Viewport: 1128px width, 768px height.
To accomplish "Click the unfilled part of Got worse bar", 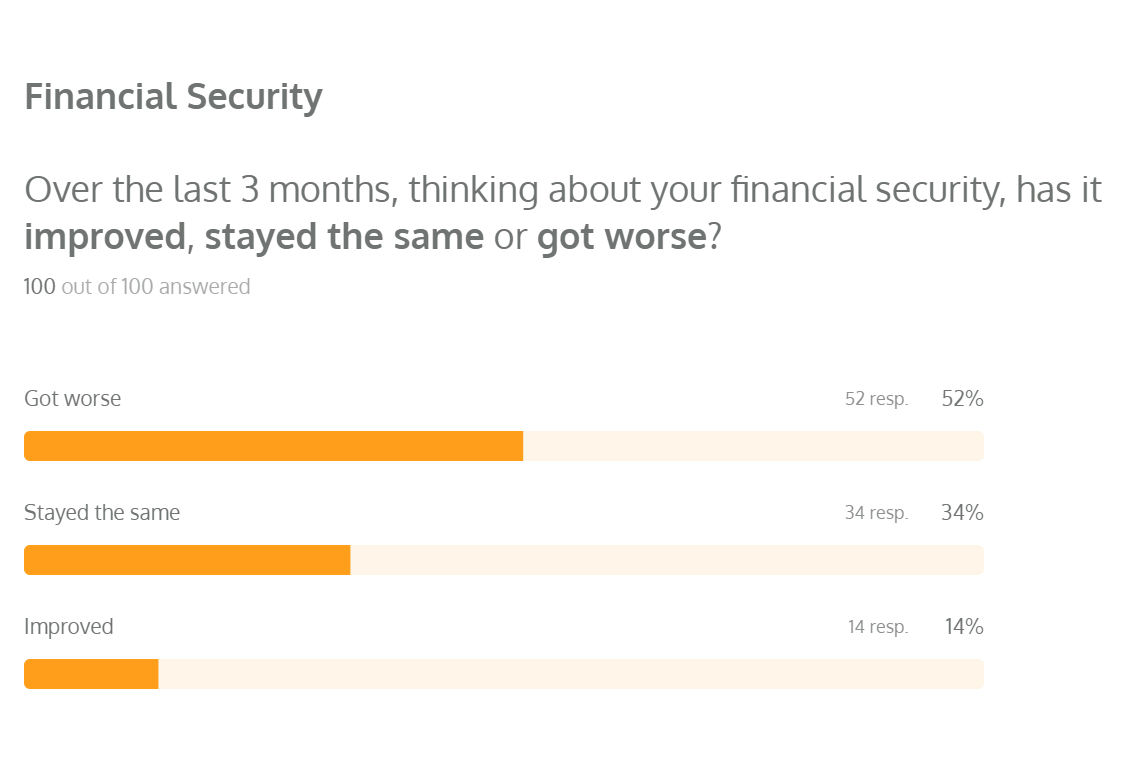I will [753, 446].
